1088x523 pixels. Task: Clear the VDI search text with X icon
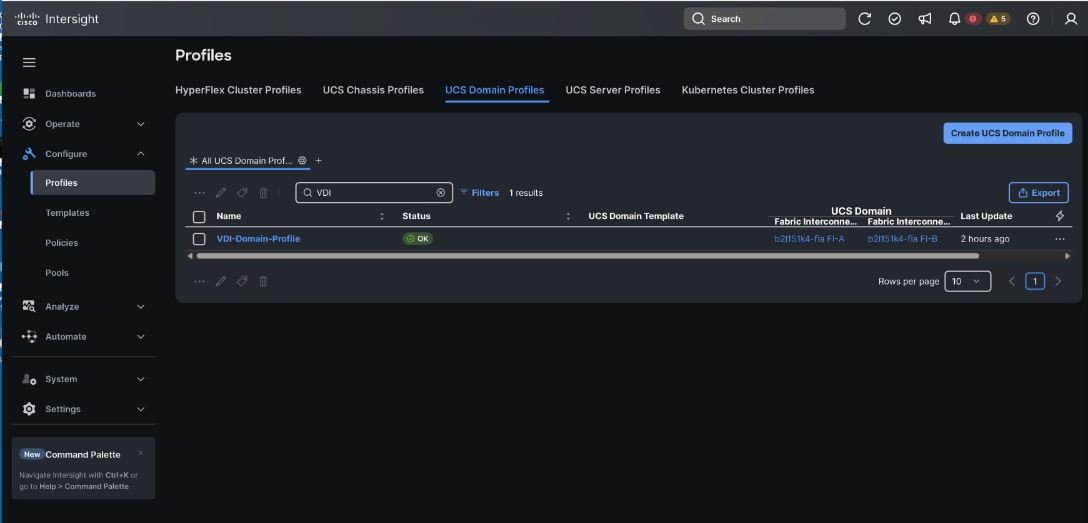point(441,193)
